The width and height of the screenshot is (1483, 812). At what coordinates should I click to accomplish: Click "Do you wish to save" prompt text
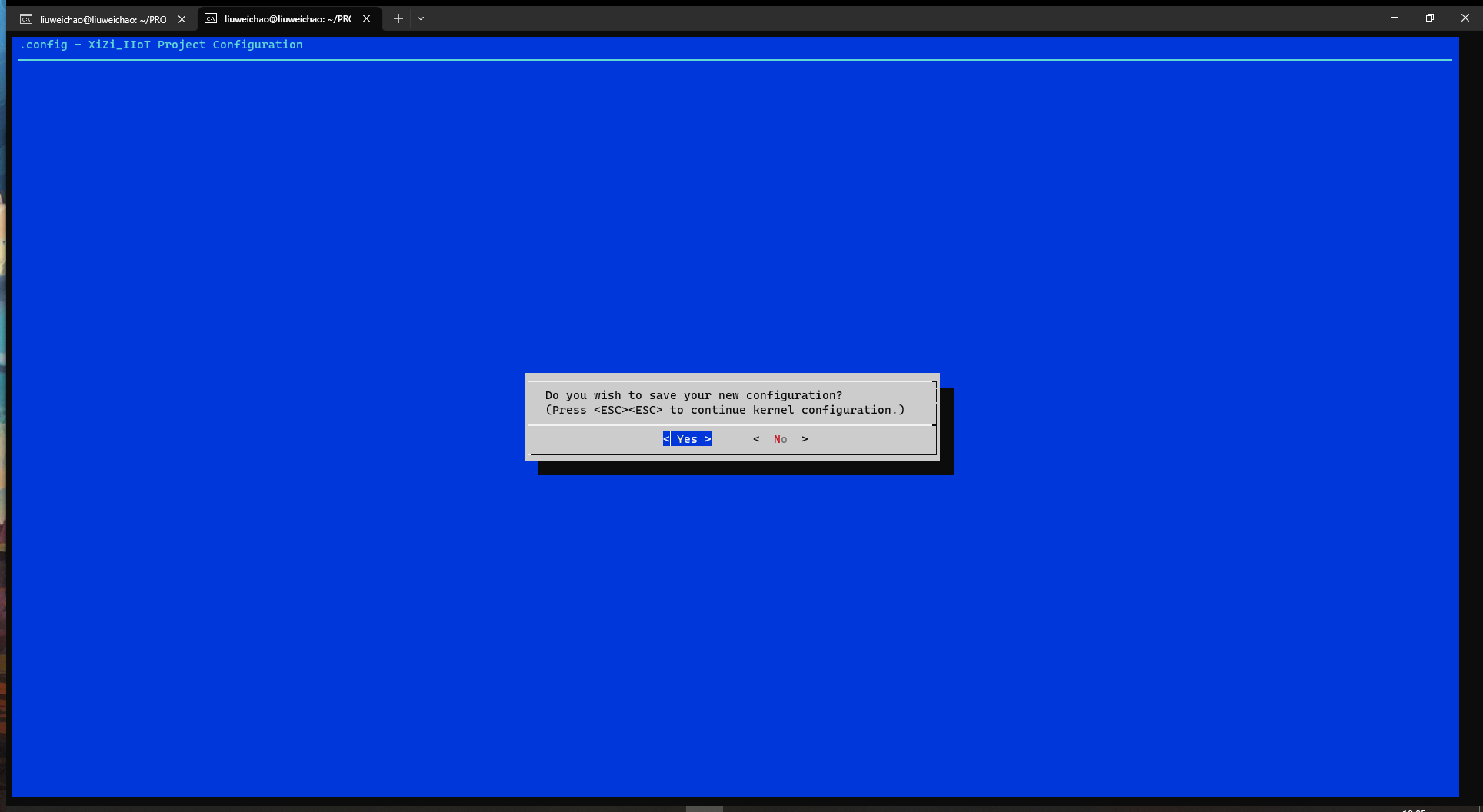click(694, 395)
